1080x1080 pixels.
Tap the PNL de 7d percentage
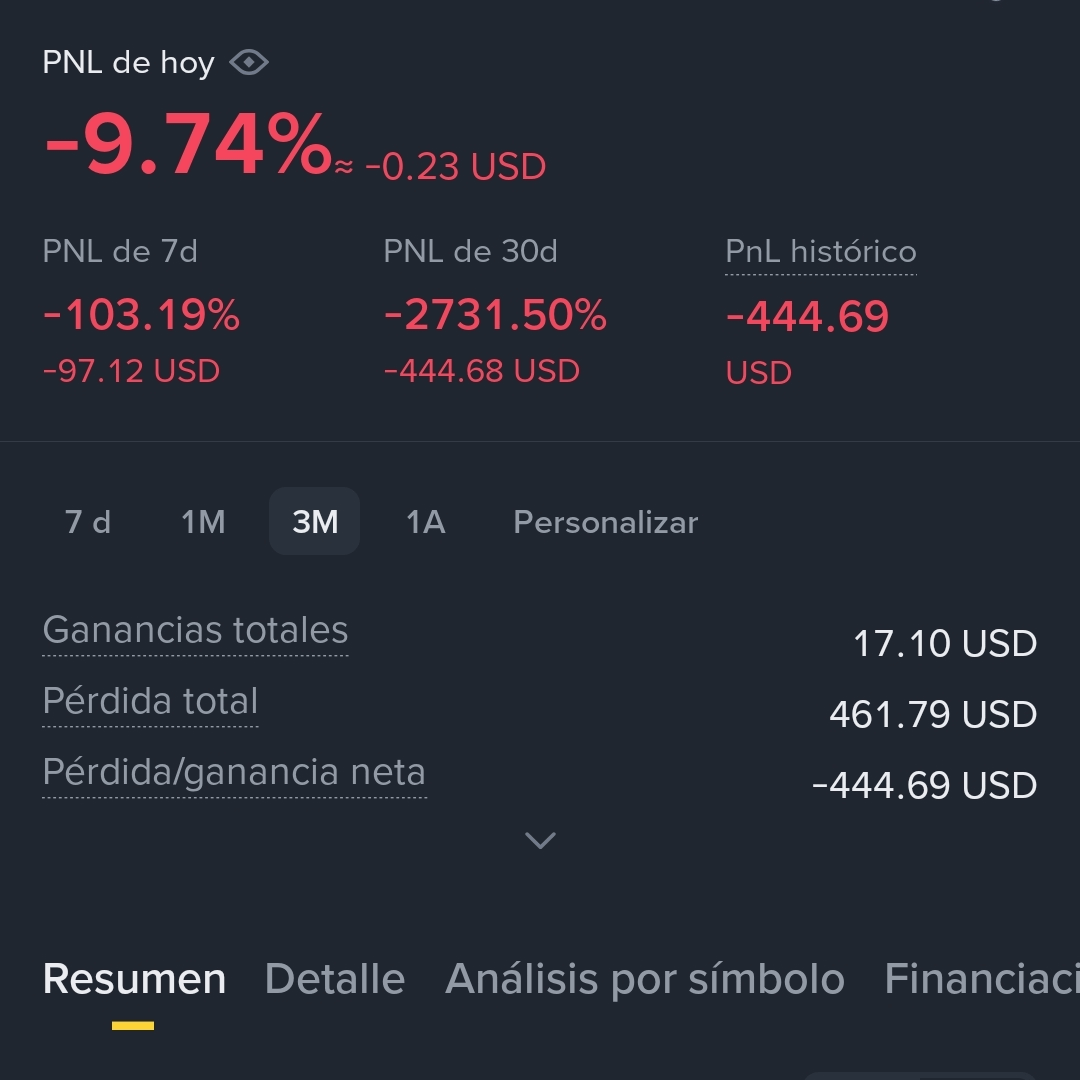coord(141,315)
